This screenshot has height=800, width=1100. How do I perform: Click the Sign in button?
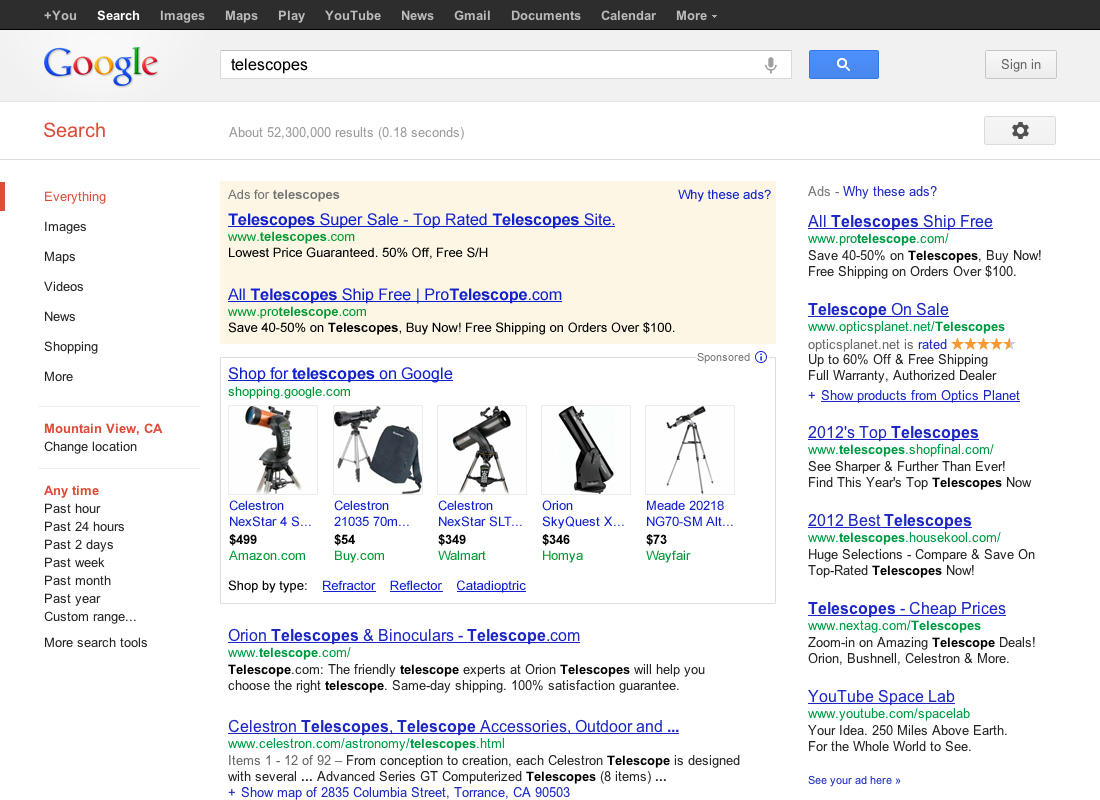pyautogui.click(x=1020, y=65)
